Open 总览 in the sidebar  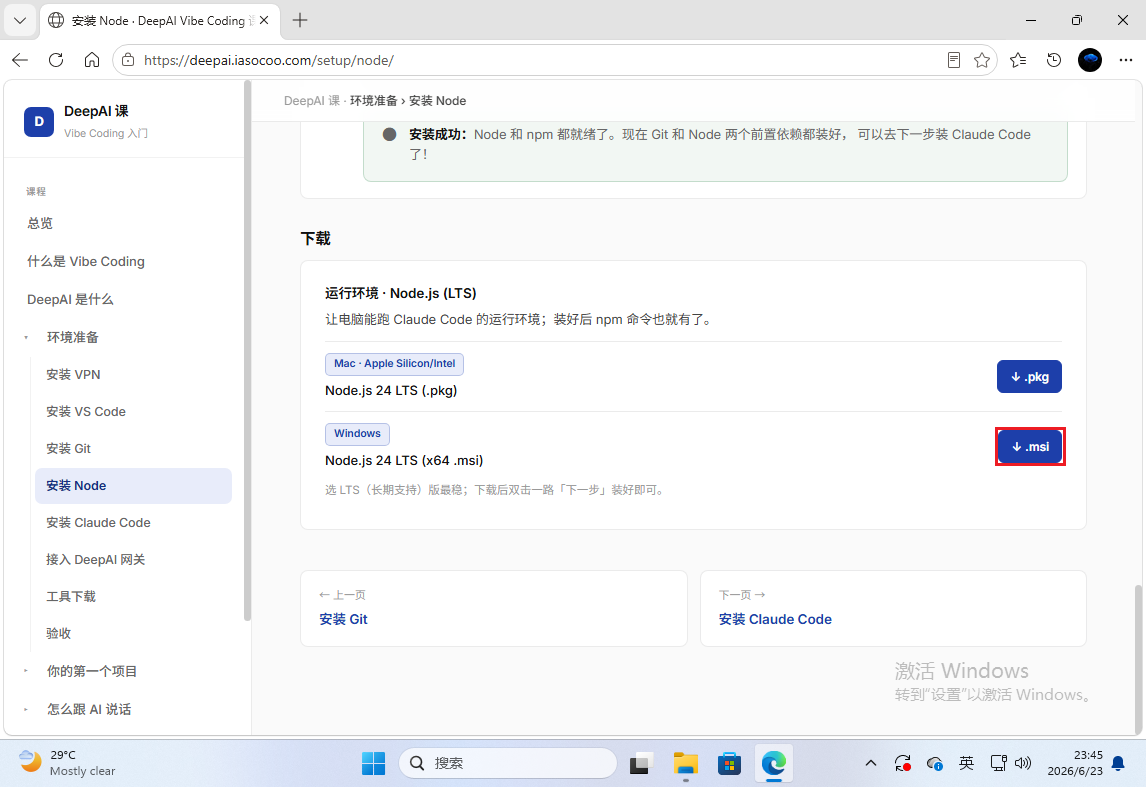(x=39, y=223)
